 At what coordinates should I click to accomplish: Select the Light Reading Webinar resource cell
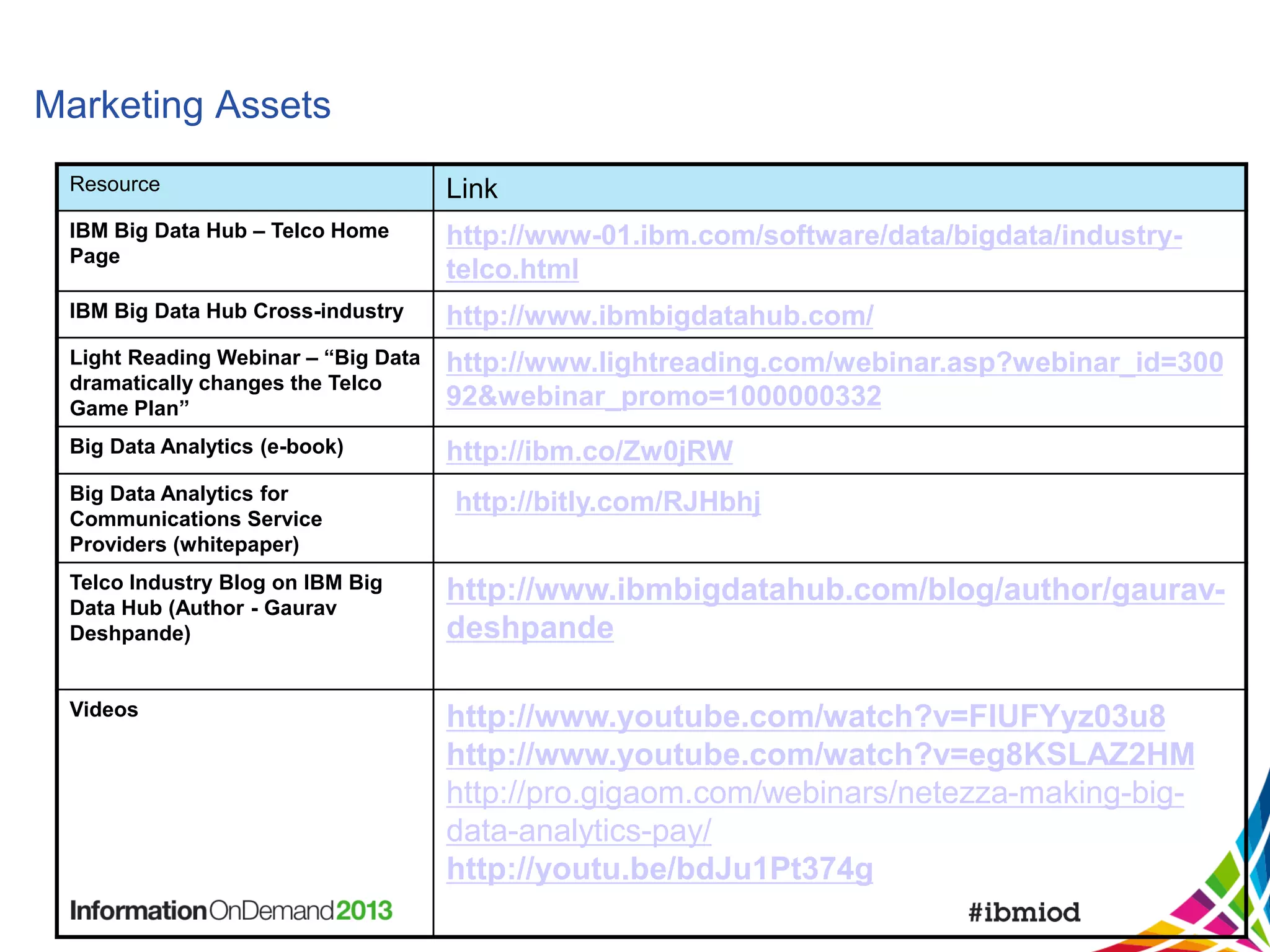[246, 382]
